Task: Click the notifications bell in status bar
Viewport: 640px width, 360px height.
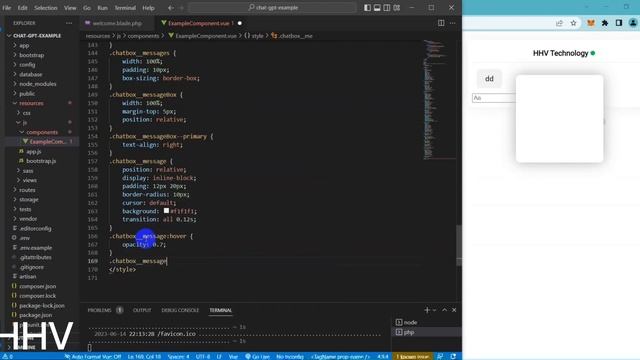Action: click(453, 356)
